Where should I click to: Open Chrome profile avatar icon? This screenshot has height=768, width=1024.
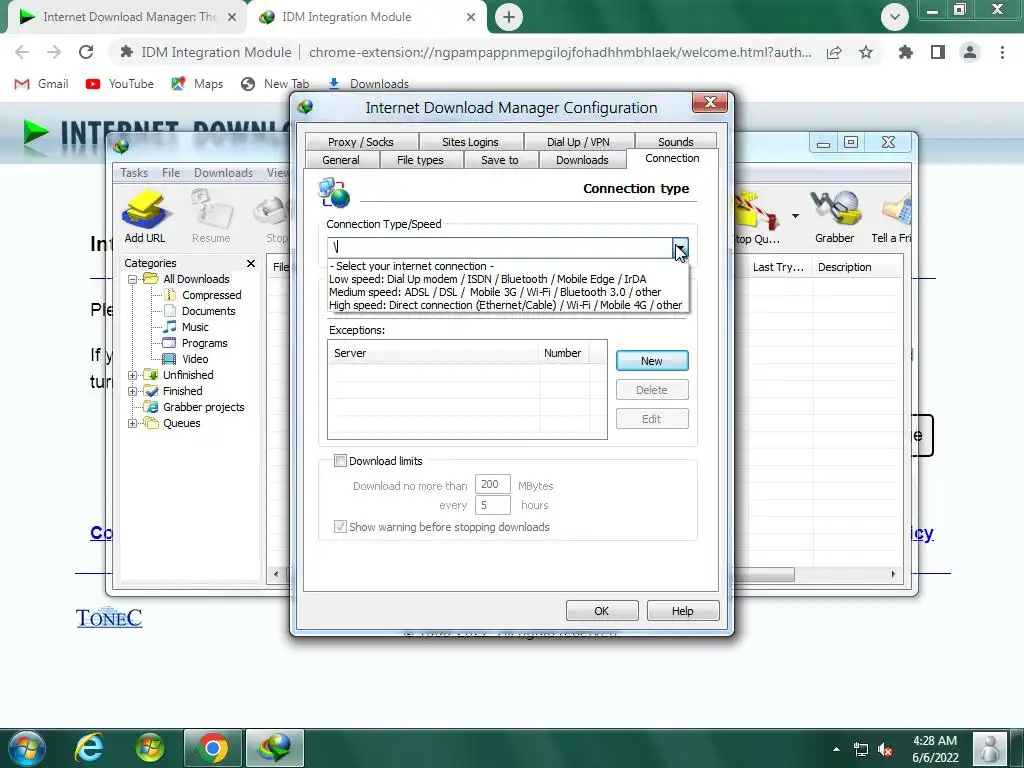(970, 52)
